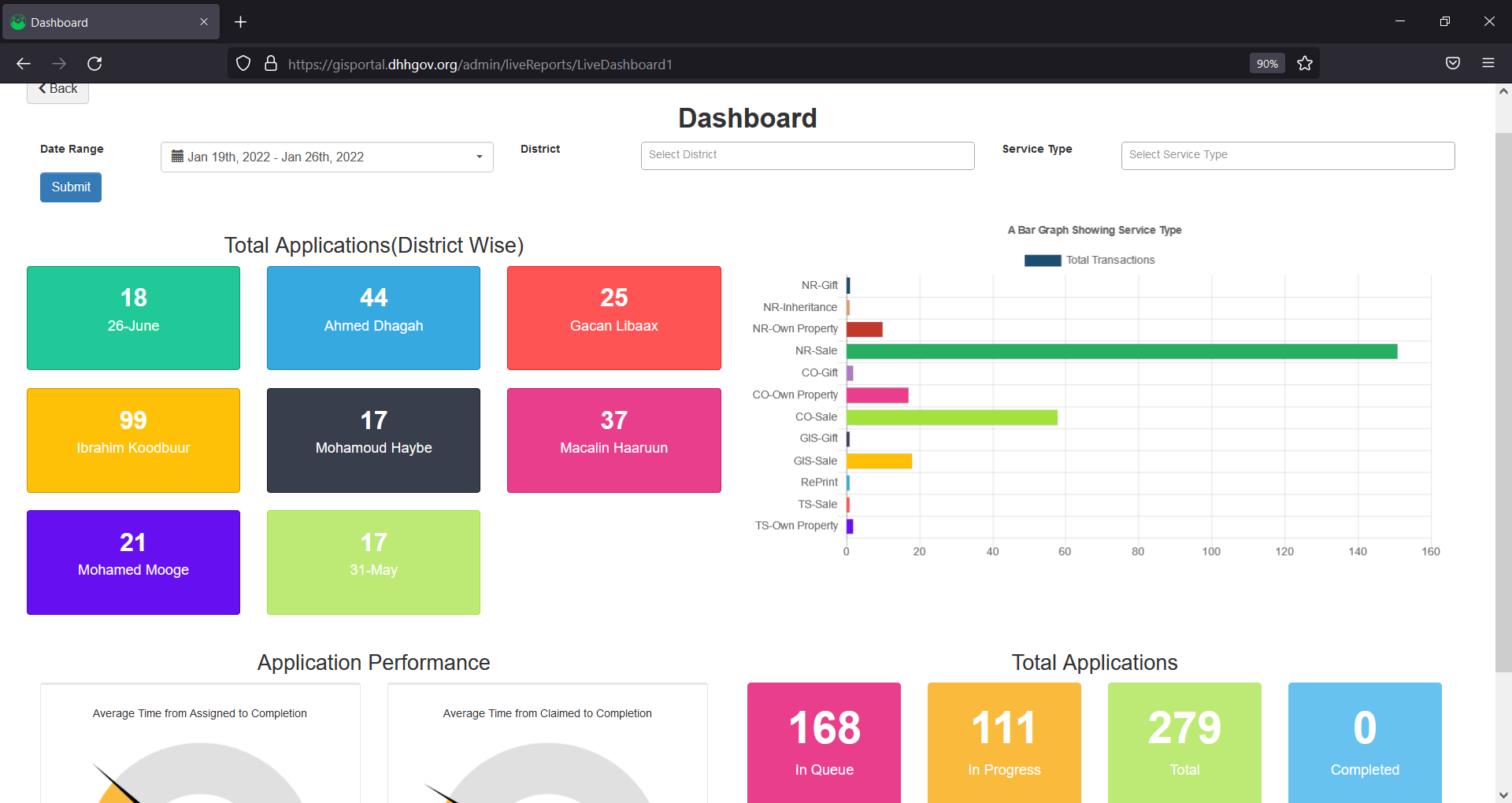
Task: Click the pink CO-Own Property bar
Action: click(877, 395)
